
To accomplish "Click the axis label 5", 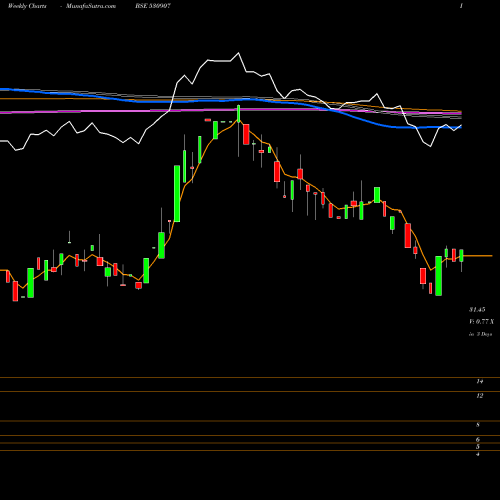I will (478, 447).
